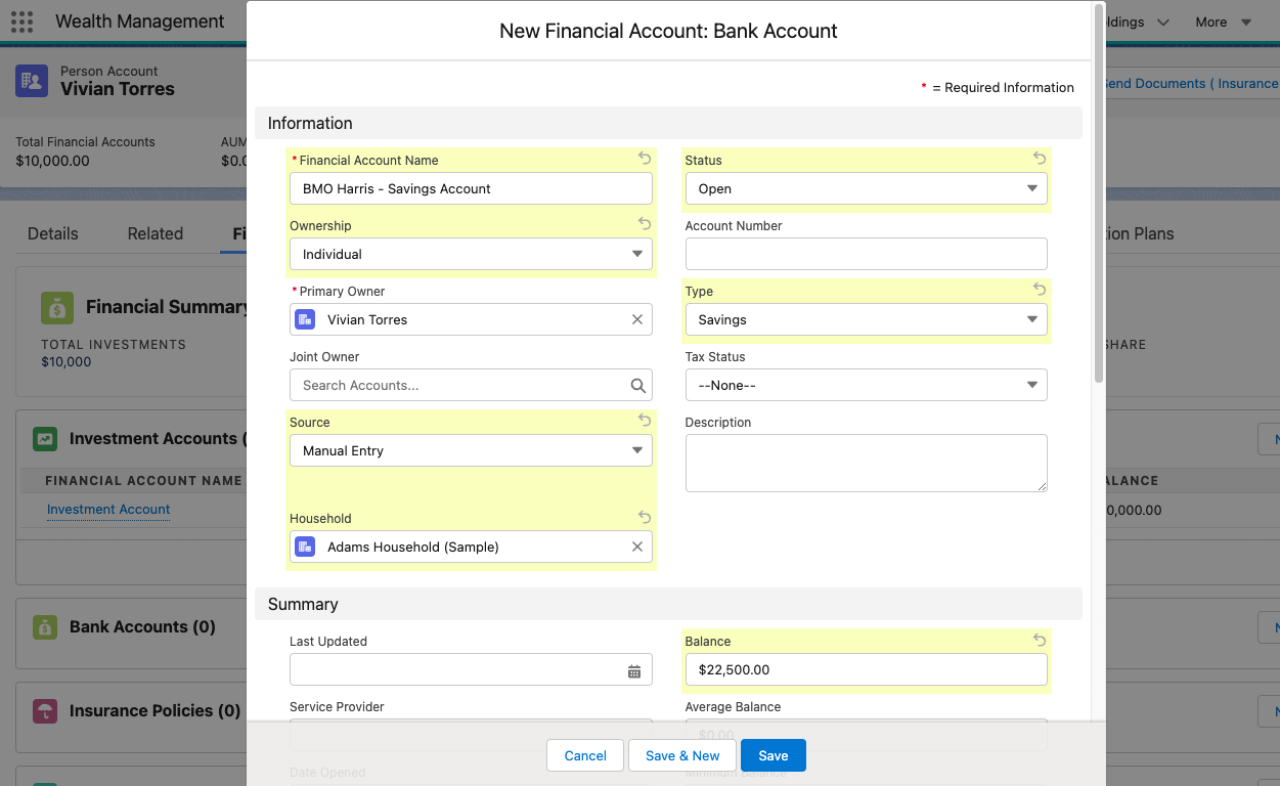This screenshot has height=786, width=1280.
Task: Click the Last Updated date field
Action: 471,670
